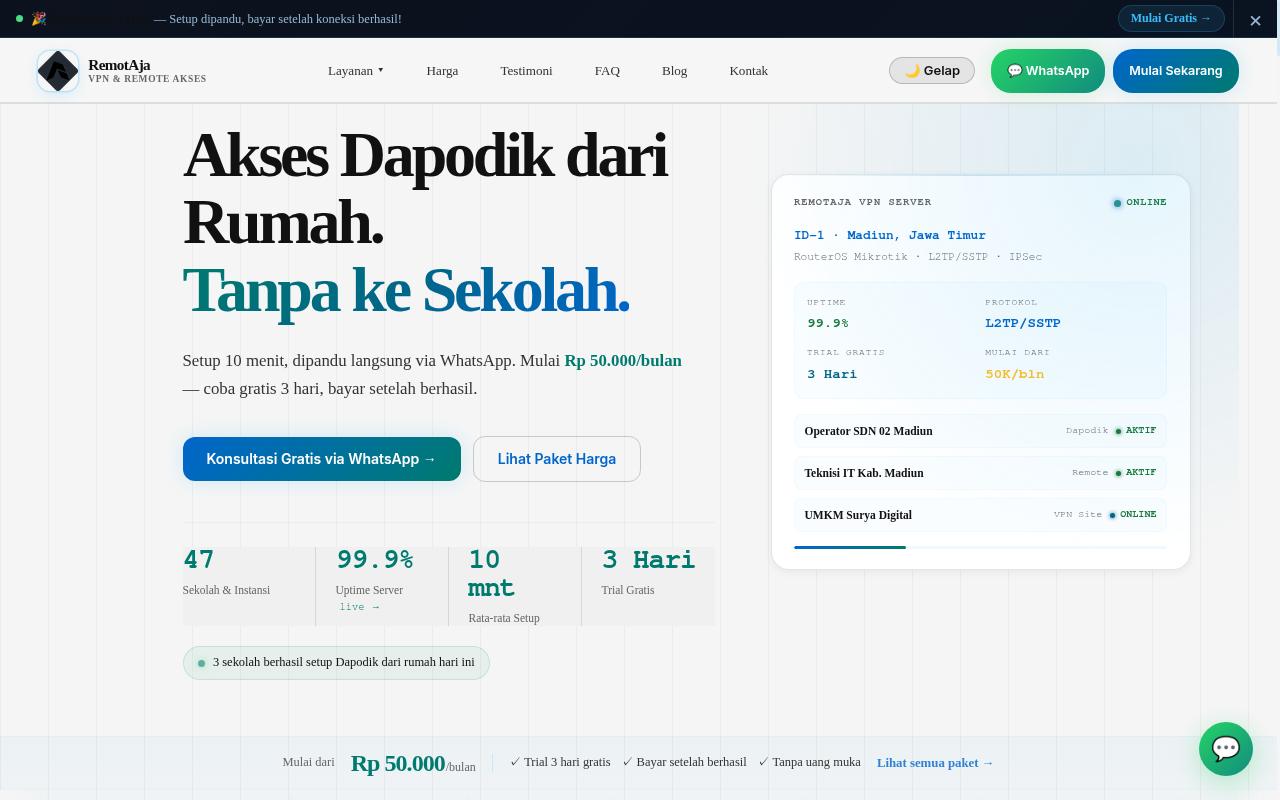This screenshot has width=1280, height=800.
Task: Click Rp 50.000/bulan in bottom bar
Action: pos(413,764)
